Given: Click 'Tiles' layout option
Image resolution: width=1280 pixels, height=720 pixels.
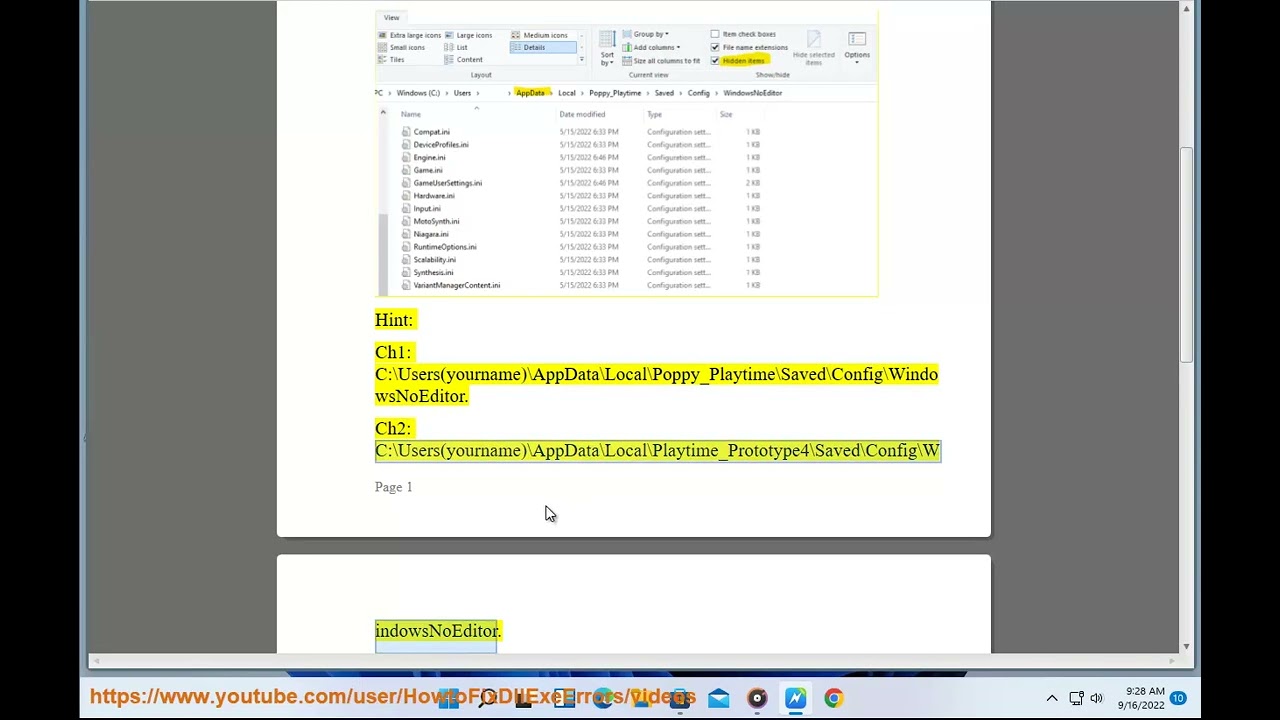Looking at the screenshot, I should point(391,59).
